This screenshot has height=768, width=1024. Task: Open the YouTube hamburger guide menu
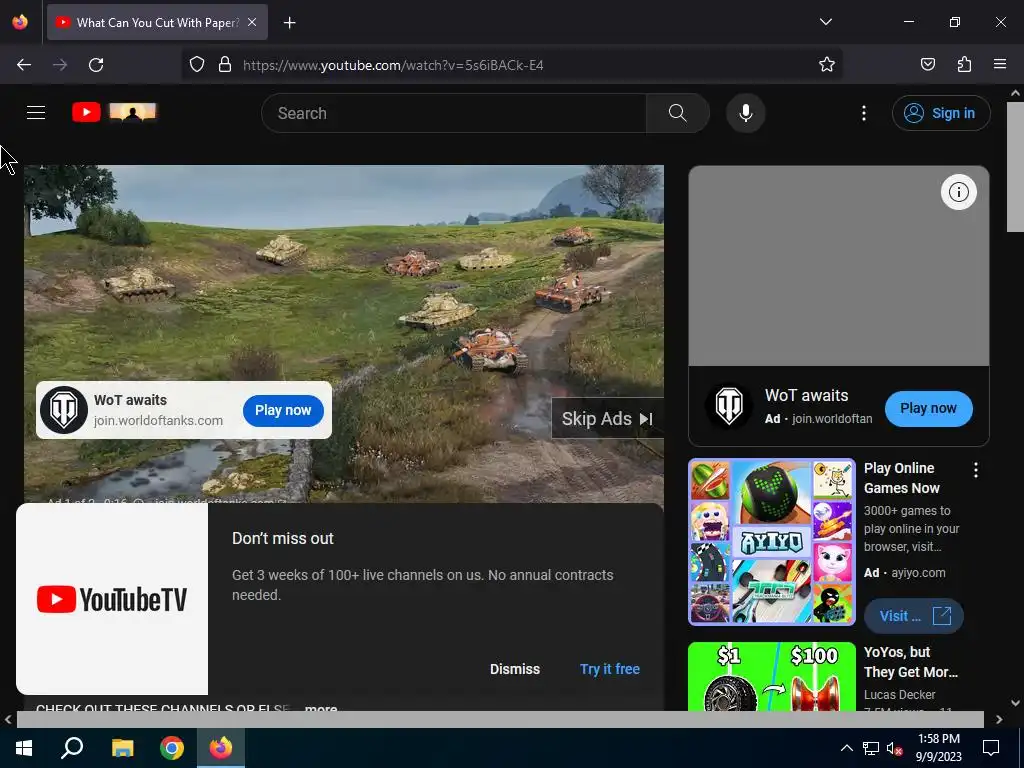(36, 112)
